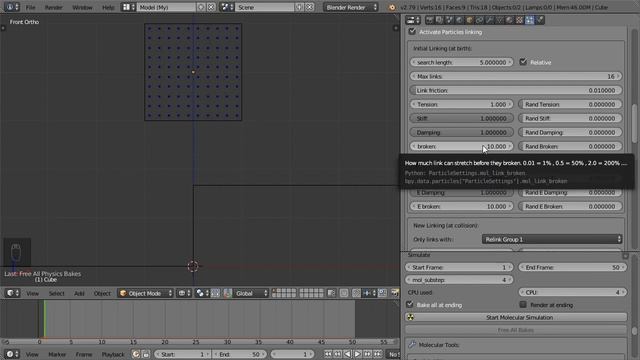This screenshot has height=360, width=640.
Task: Play the animation forward
Action: (357, 354)
